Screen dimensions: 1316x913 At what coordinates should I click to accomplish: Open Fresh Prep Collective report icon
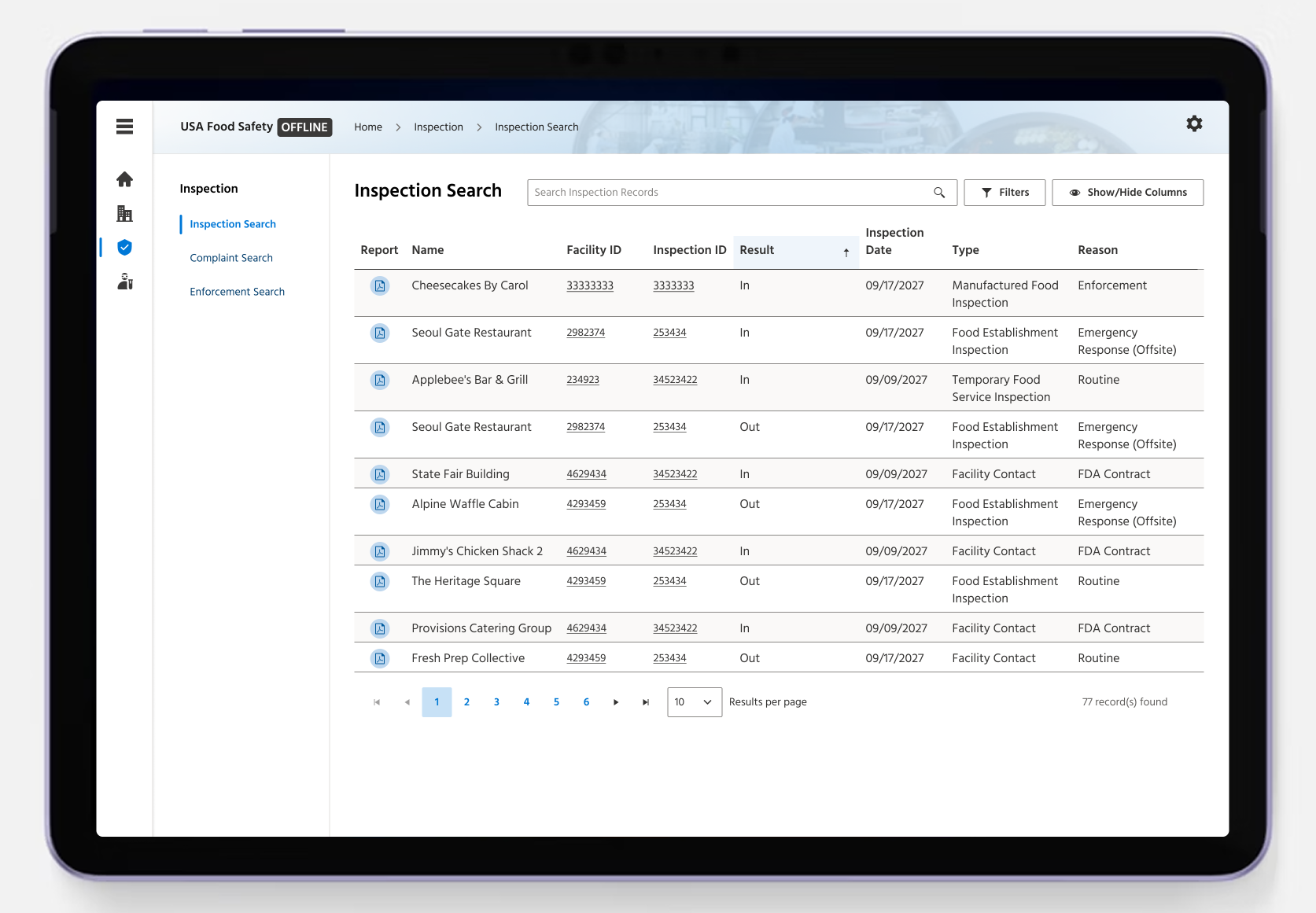(x=380, y=658)
